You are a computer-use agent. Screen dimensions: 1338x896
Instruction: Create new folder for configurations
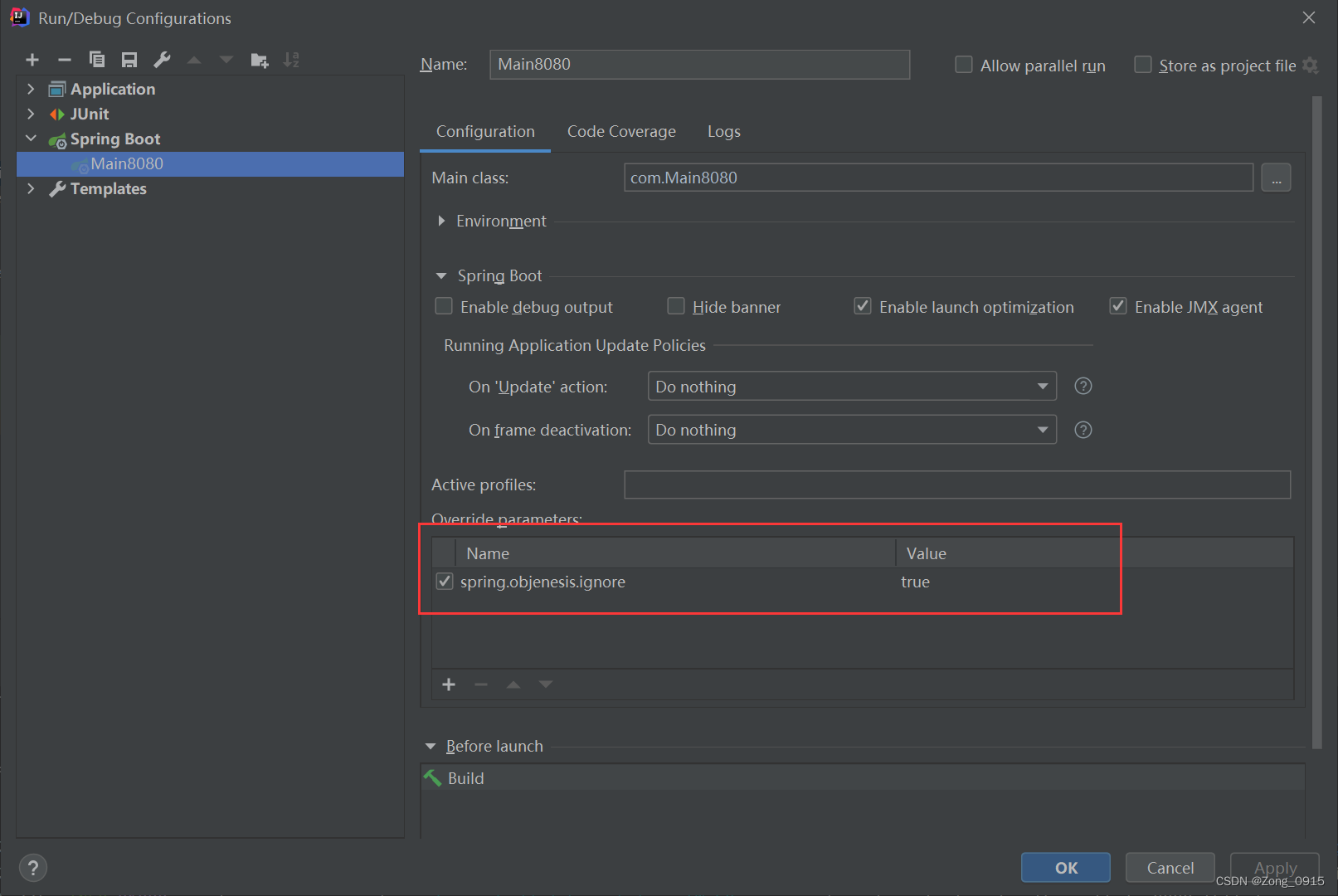tap(260, 60)
